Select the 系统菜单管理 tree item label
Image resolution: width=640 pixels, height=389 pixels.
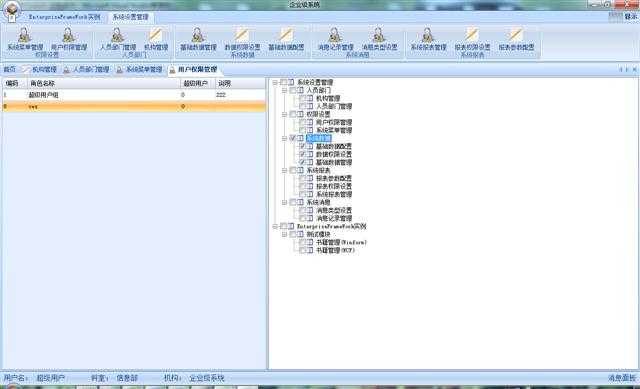pyautogui.click(x=334, y=130)
